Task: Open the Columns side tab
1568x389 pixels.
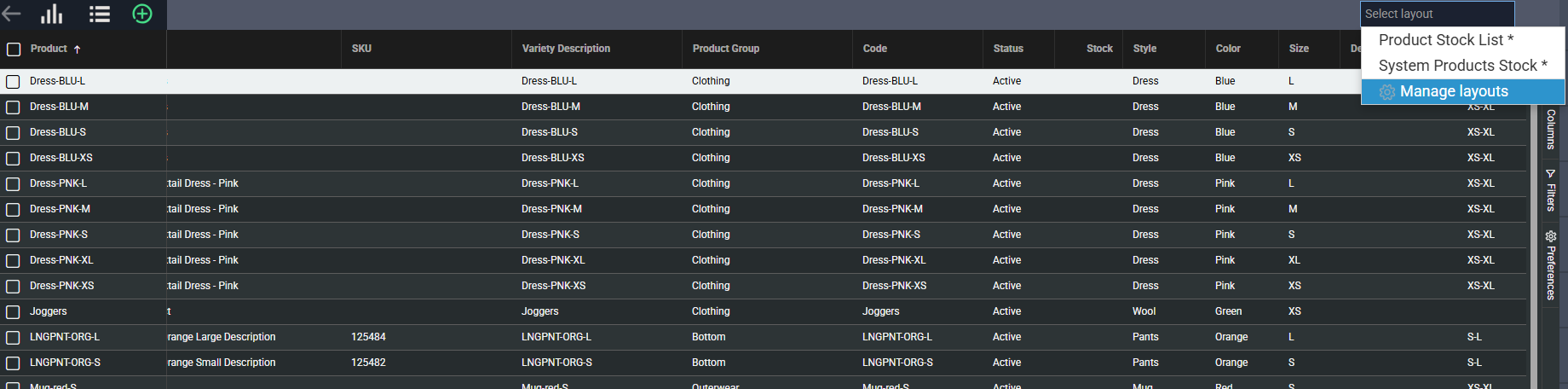Action: 1550,129
